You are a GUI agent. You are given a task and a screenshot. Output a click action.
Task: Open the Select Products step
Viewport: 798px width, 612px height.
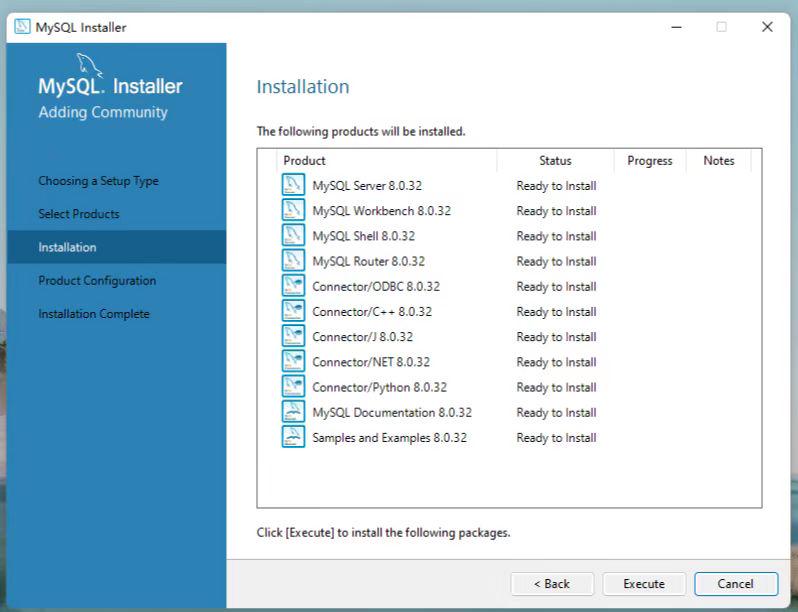pyautogui.click(x=79, y=214)
